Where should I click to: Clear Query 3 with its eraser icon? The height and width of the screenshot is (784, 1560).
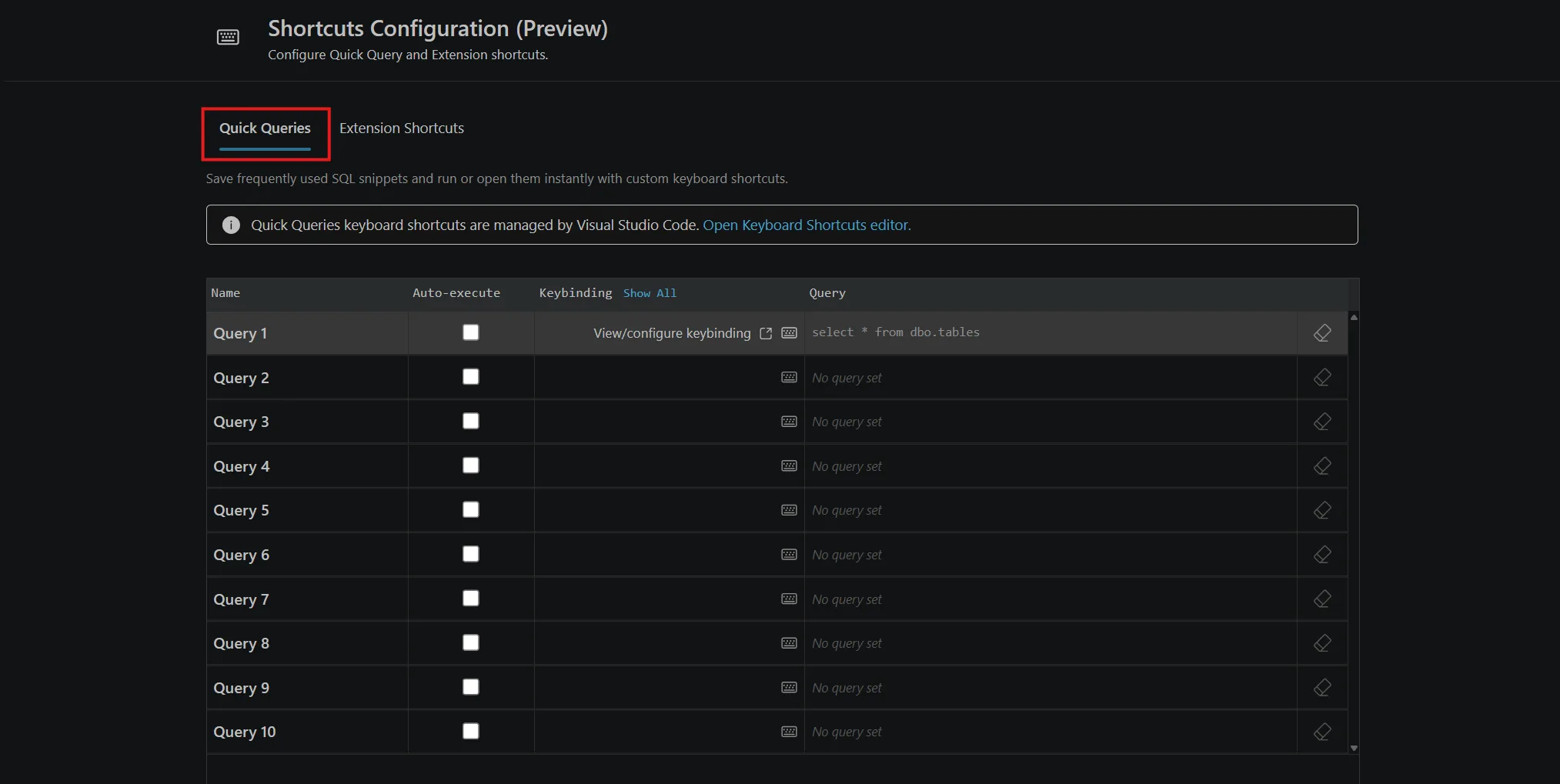1322,422
